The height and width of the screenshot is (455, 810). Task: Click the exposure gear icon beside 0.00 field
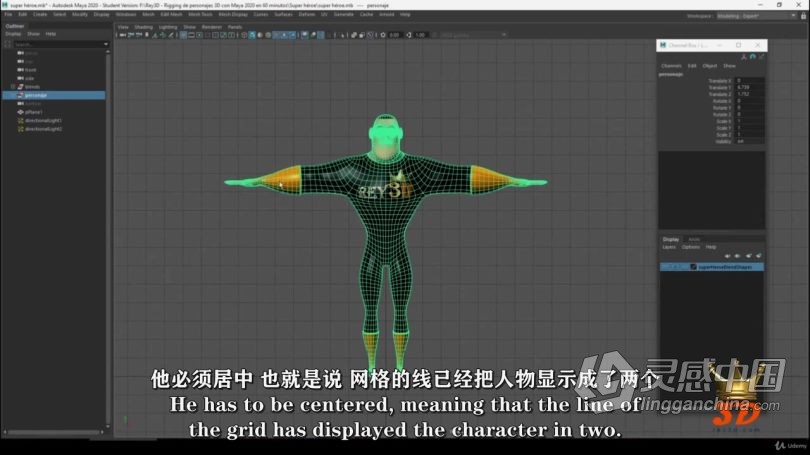point(383,35)
